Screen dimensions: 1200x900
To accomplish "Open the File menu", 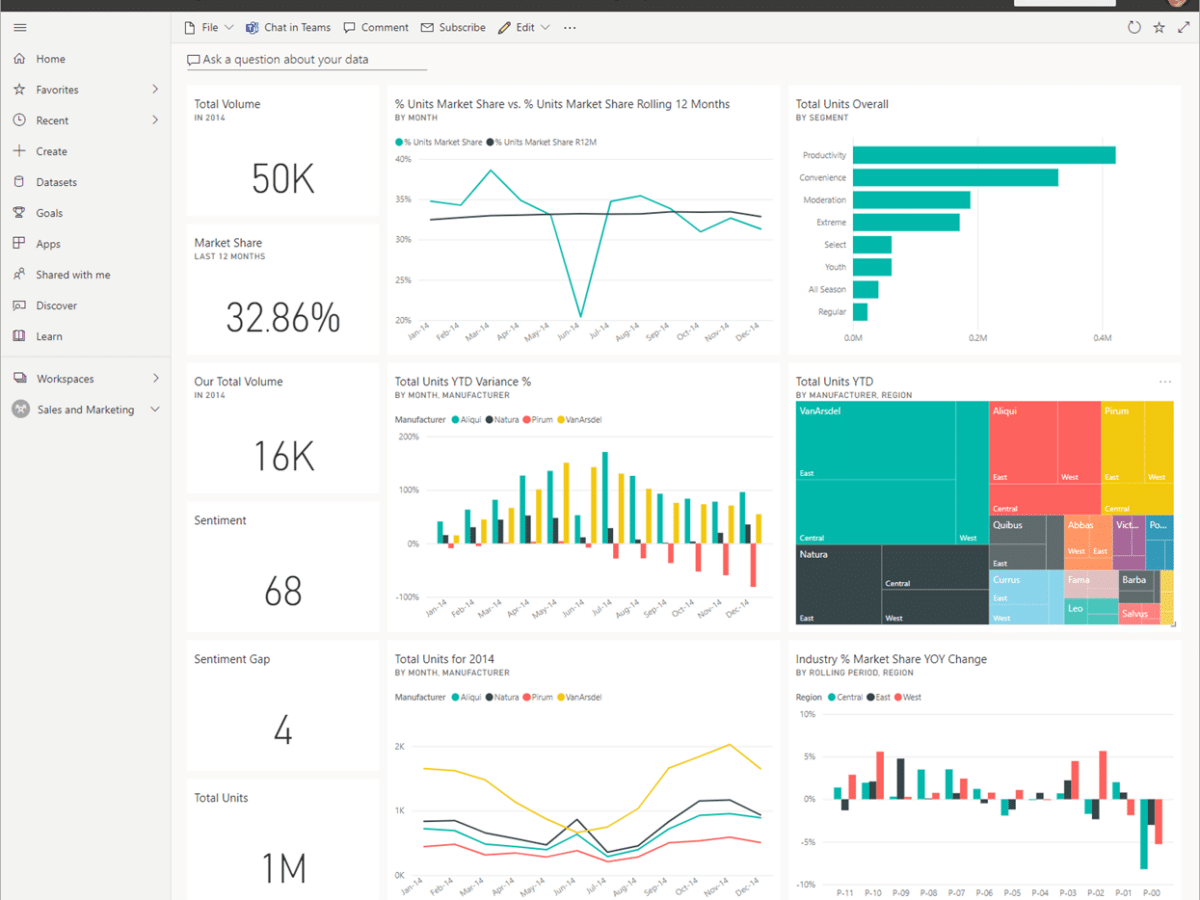I will point(208,28).
